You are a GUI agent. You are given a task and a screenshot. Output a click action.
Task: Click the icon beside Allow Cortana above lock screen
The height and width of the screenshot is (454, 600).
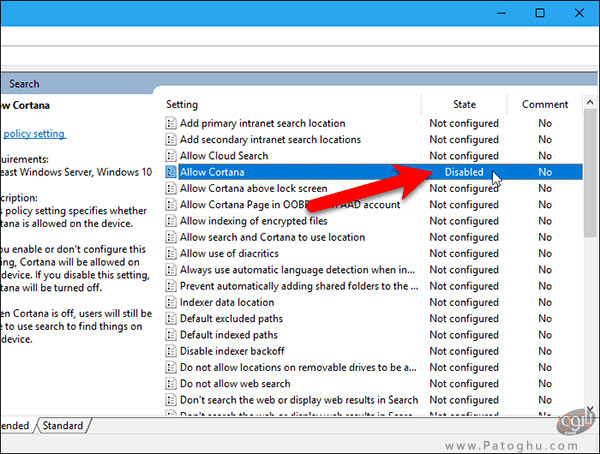coord(171,188)
